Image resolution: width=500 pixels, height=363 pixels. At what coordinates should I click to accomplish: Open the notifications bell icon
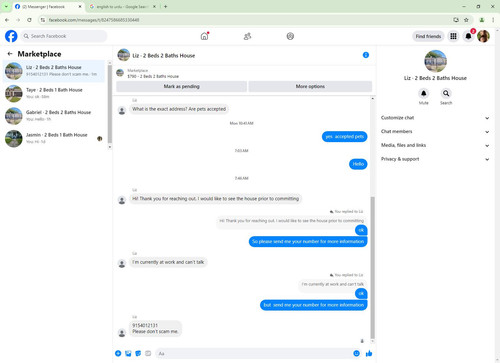coord(468,36)
